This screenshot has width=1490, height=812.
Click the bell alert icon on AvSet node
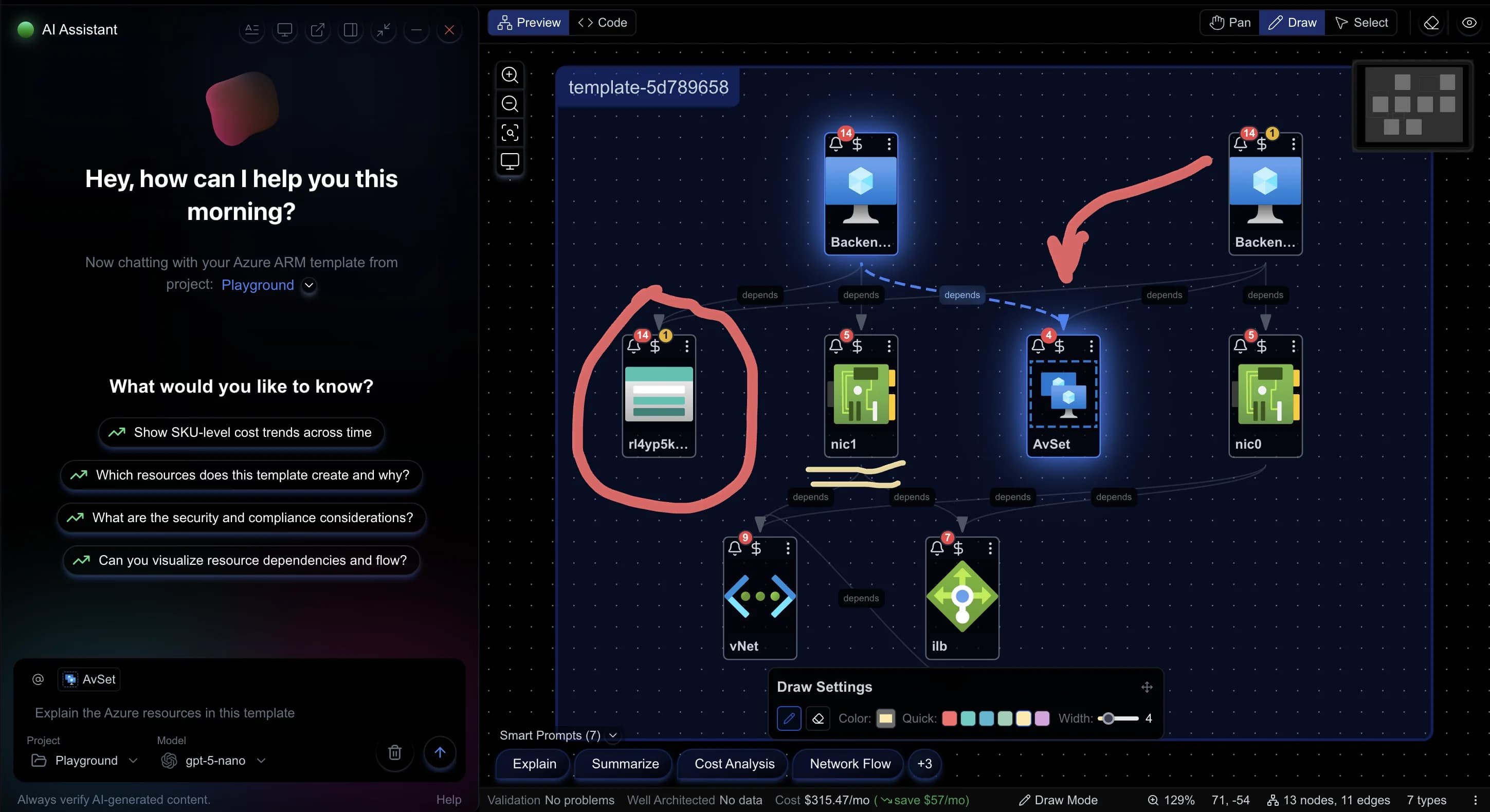click(x=1038, y=346)
